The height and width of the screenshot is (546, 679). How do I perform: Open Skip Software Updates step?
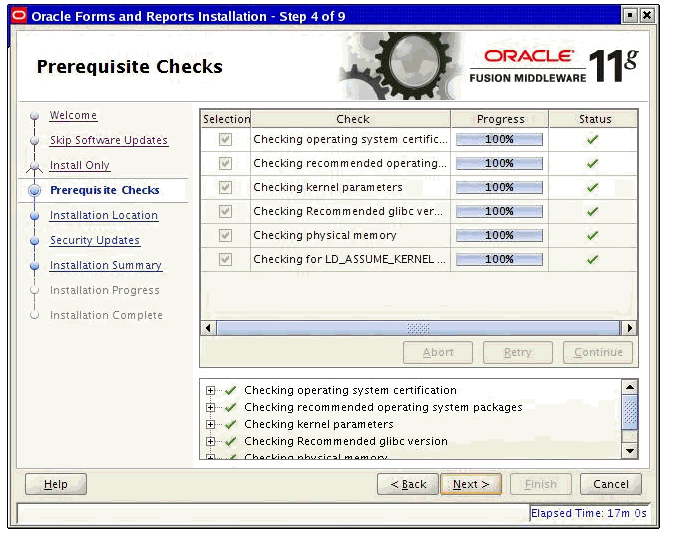[109, 140]
